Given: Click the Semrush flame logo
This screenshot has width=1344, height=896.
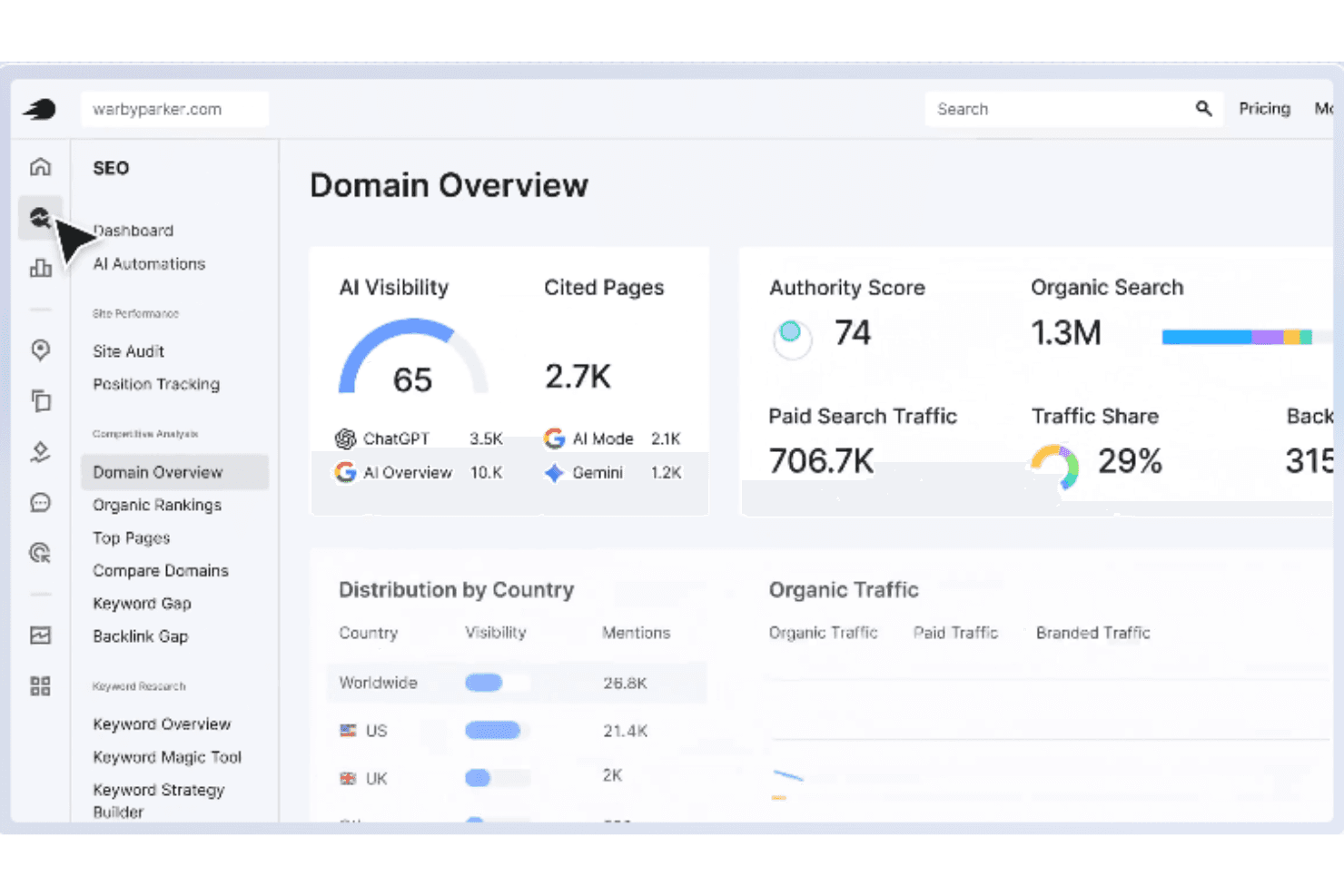Looking at the screenshot, I should click(x=39, y=110).
